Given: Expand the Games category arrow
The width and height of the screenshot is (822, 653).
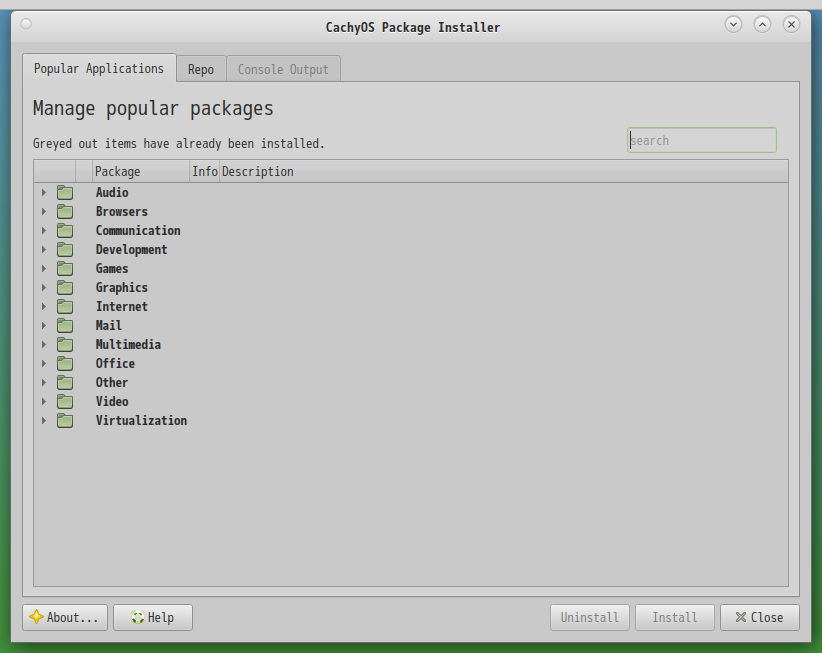Looking at the screenshot, I should coord(44,269).
